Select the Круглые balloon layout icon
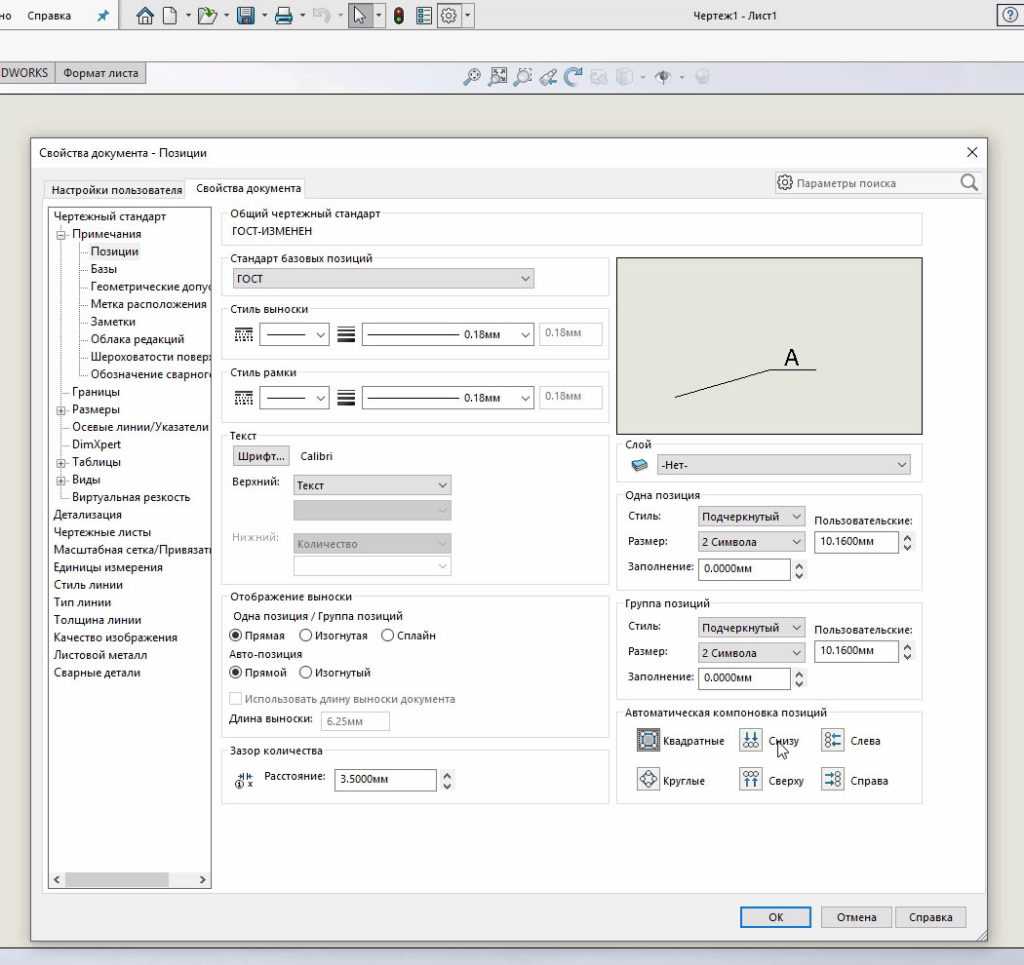 coord(648,780)
